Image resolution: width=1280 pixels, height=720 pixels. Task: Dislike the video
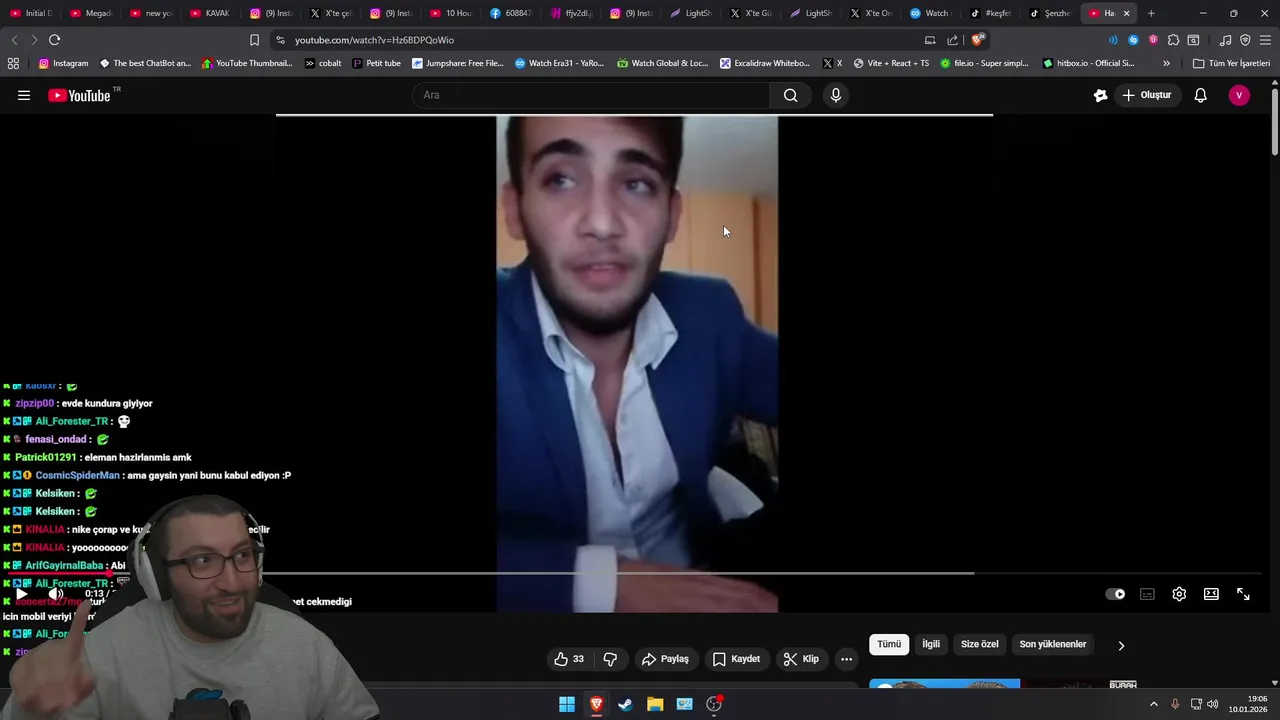(610, 659)
